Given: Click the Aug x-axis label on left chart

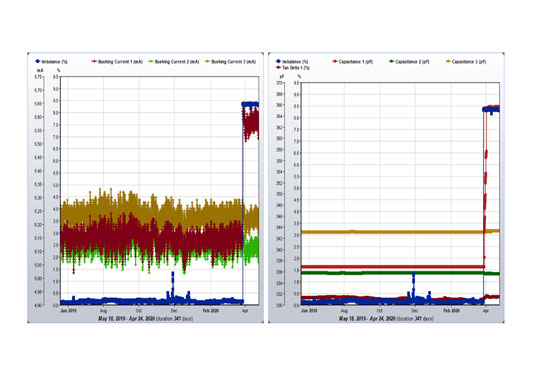Looking at the screenshot, I should click(x=103, y=311).
